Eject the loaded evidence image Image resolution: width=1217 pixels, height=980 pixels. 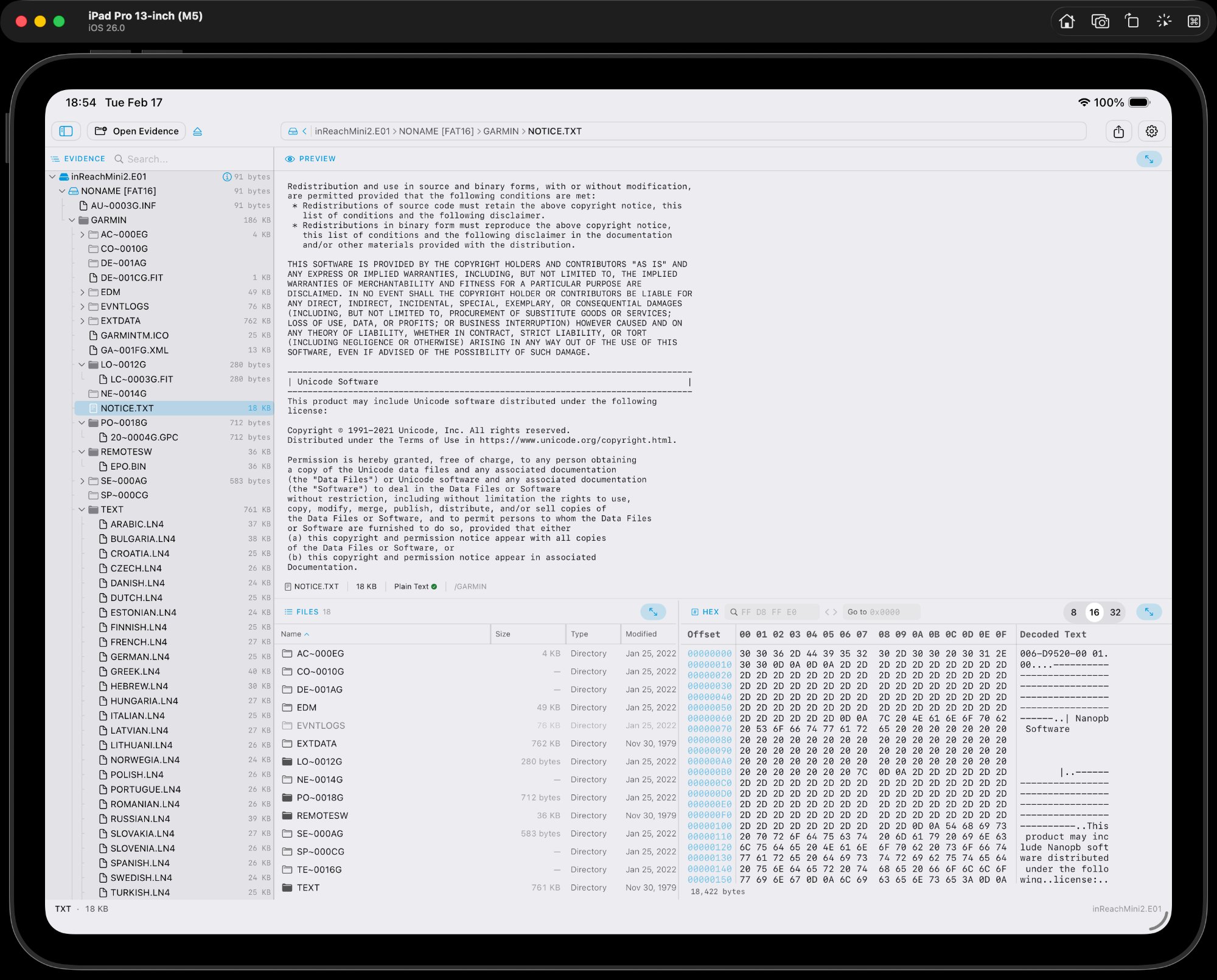coord(198,131)
